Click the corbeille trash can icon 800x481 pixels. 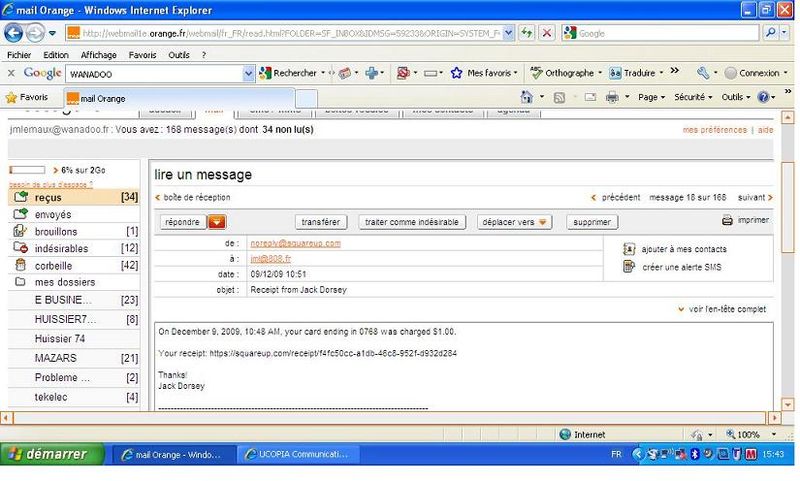click(x=20, y=265)
